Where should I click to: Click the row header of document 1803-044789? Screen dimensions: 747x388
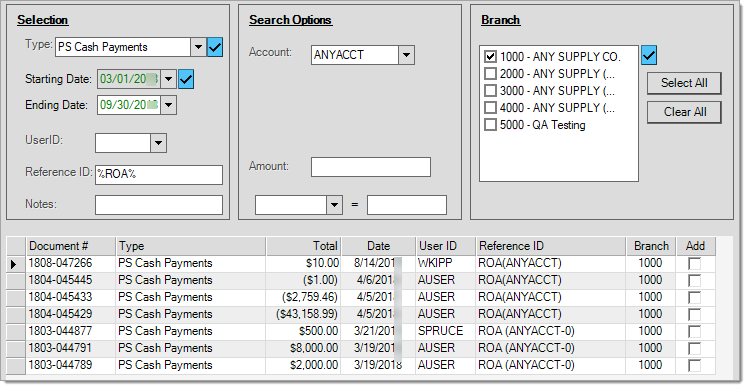point(16,365)
